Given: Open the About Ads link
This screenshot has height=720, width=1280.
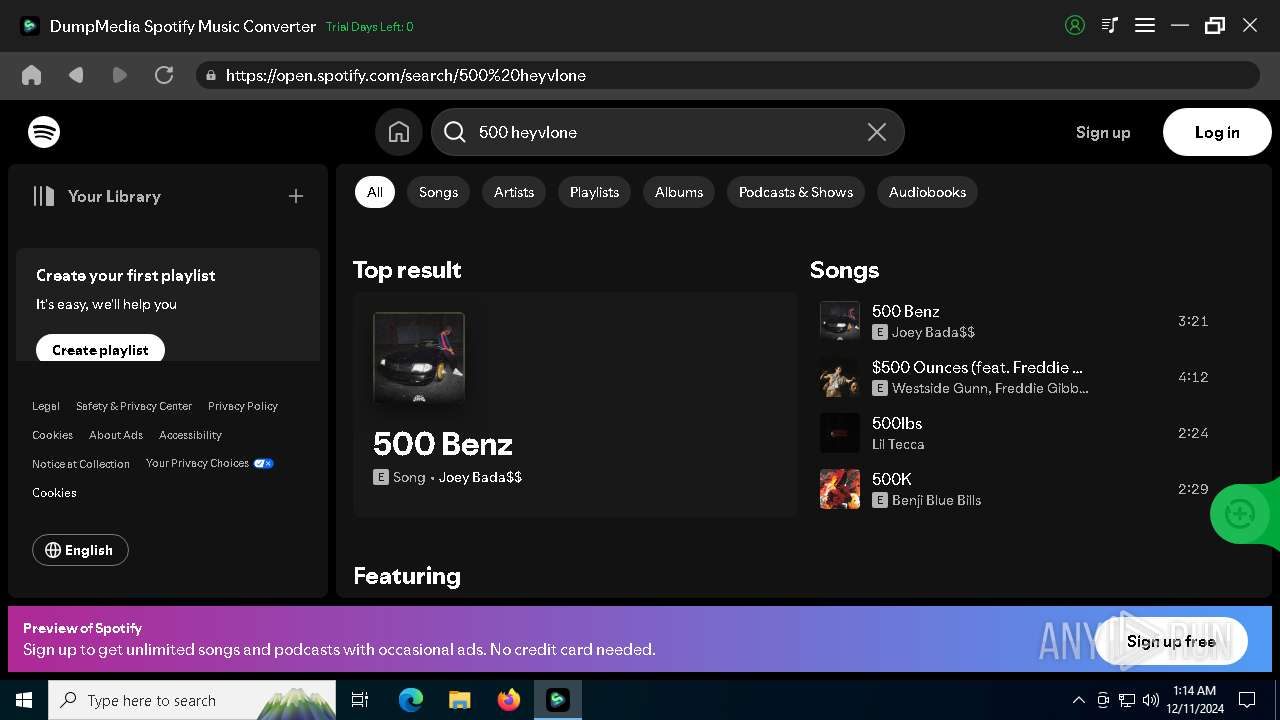Looking at the screenshot, I should coord(116,435).
